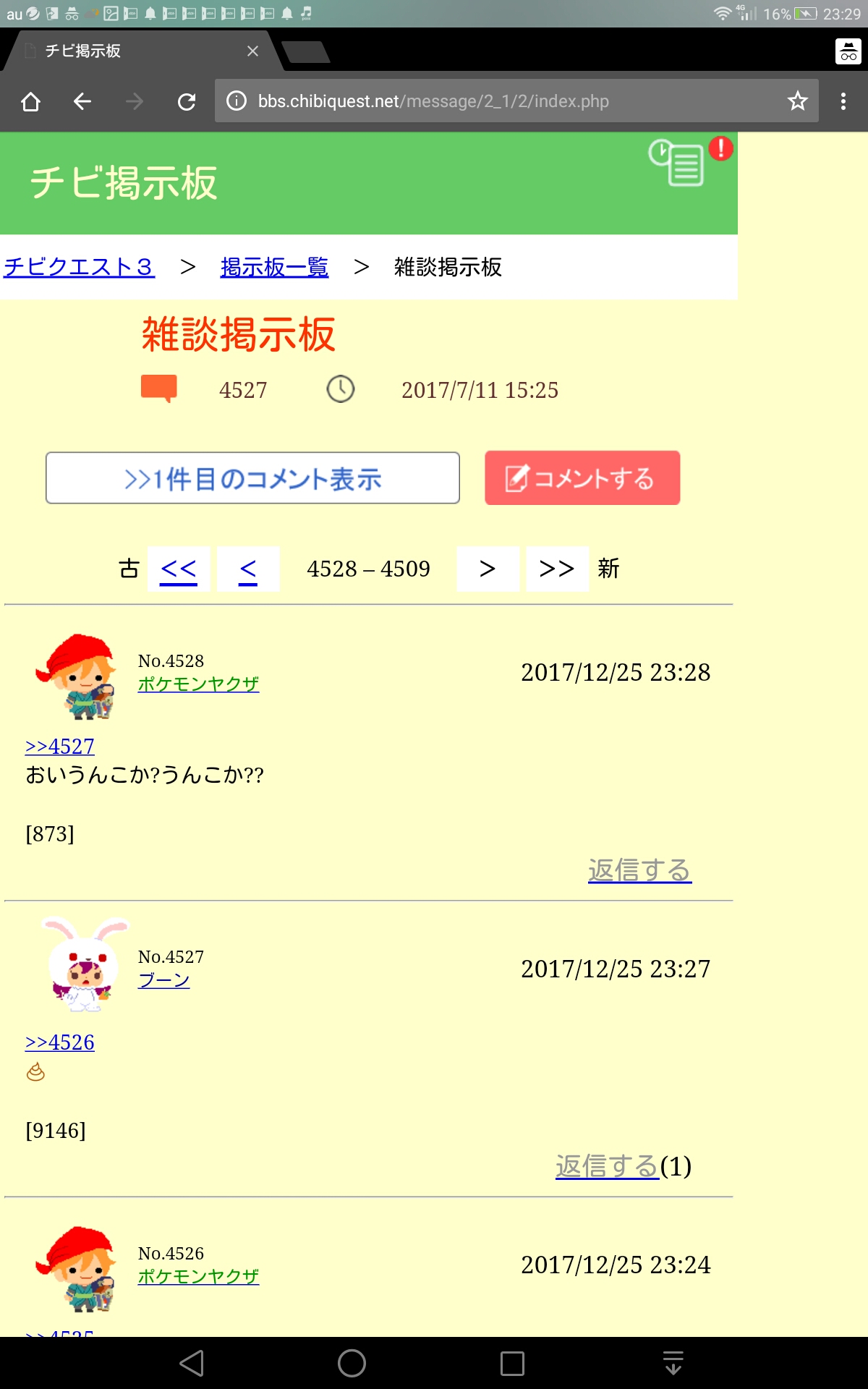This screenshot has height=1389, width=868.
Task: Open the 掲示板一覧 breadcrumb link
Action: [x=274, y=267]
